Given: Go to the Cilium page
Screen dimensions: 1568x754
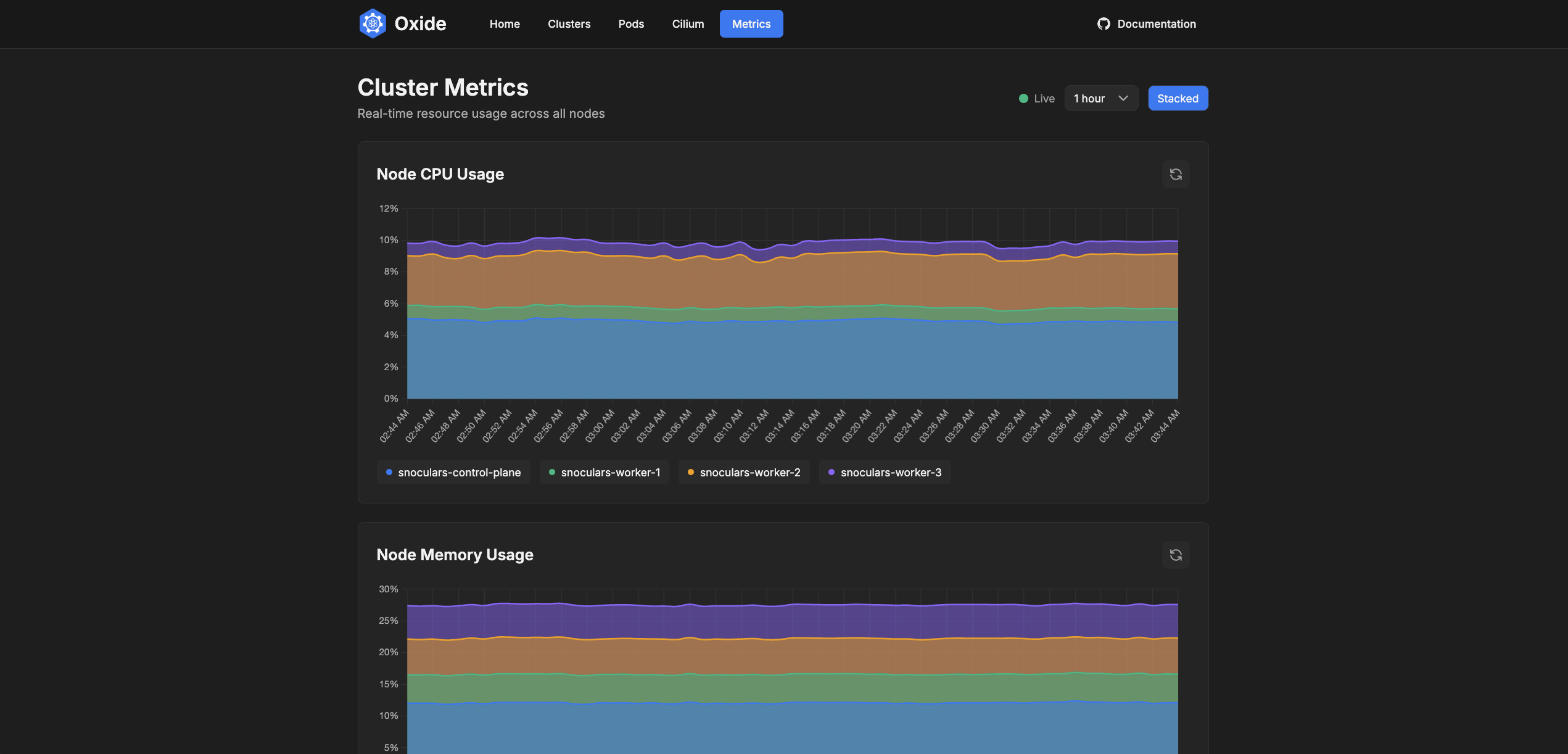Looking at the screenshot, I should 688,24.
